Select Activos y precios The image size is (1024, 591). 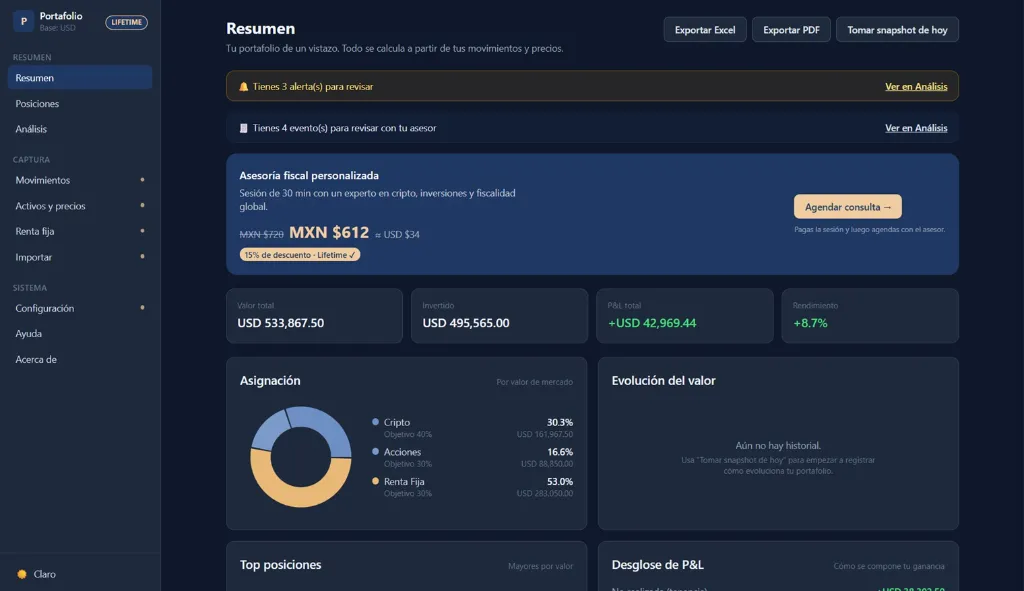click(x=80, y=206)
